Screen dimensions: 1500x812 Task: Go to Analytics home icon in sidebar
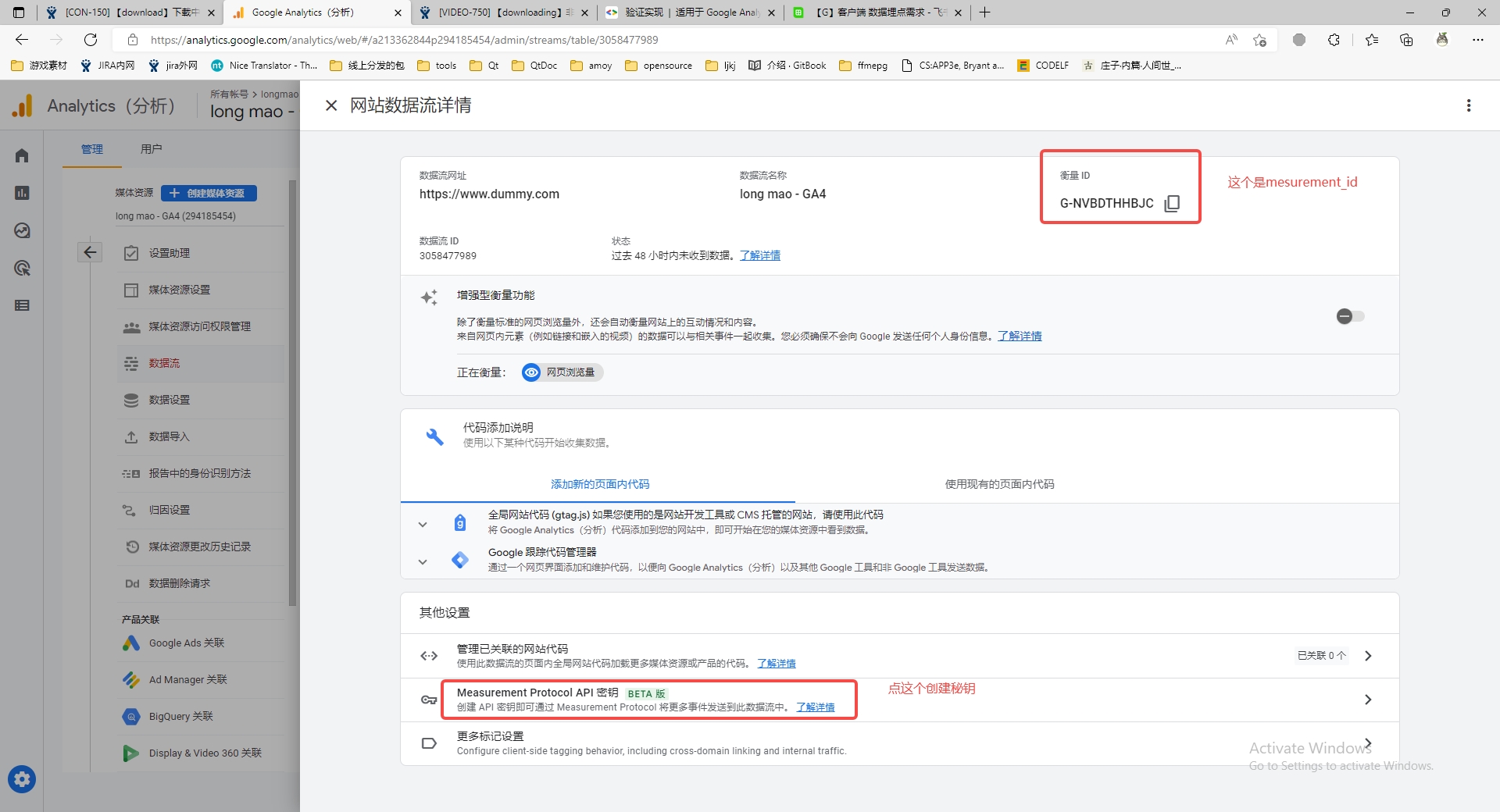click(22, 155)
